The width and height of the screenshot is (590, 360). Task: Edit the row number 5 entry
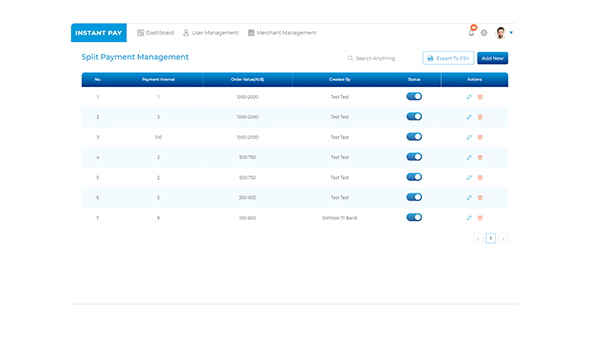point(469,178)
